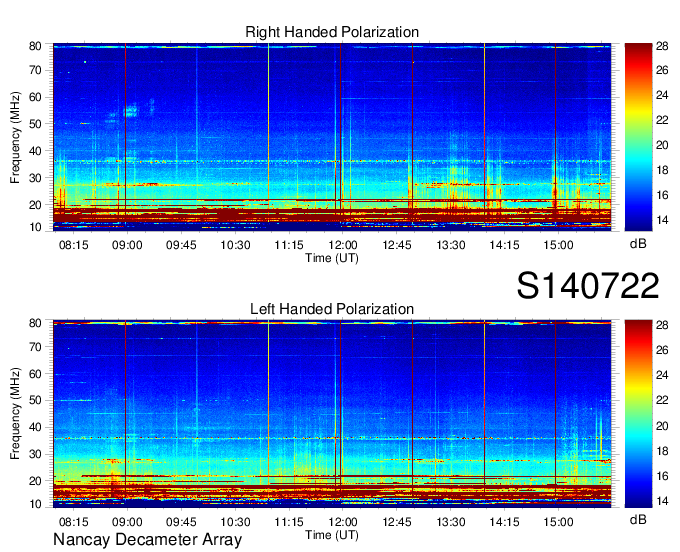Viewport: 680px width, 552px height.
Task: Click 09:45 tick on the Right Handed time axis
Action: (x=181, y=245)
